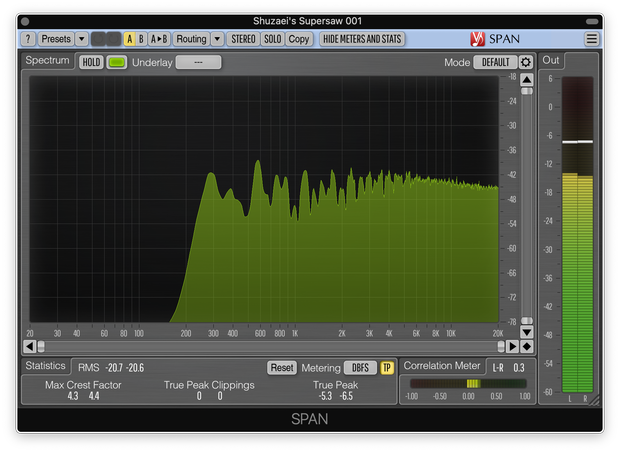Select the Statistics tab
Viewport: 620px width, 452px height.
pos(45,366)
